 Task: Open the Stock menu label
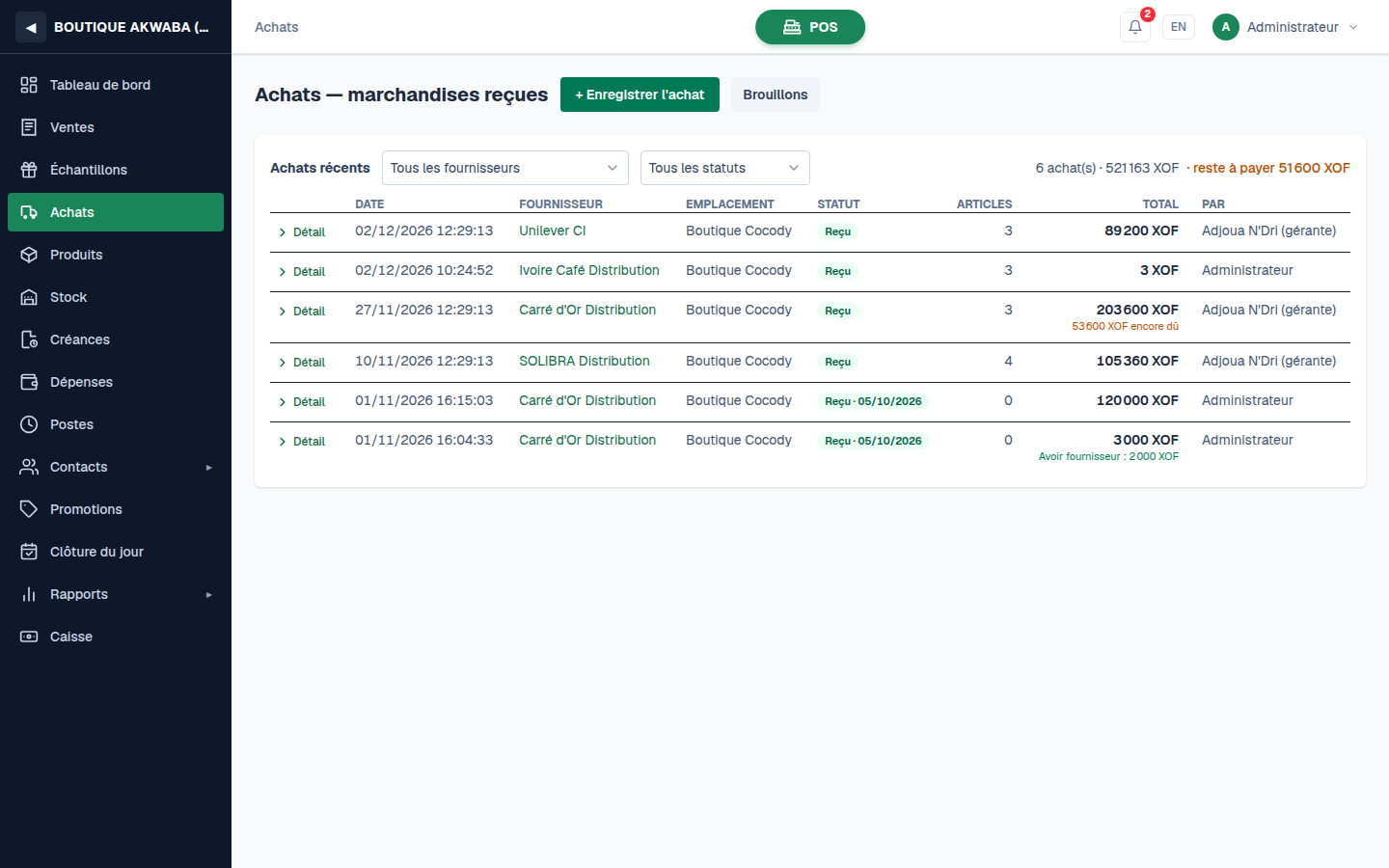pos(68,297)
